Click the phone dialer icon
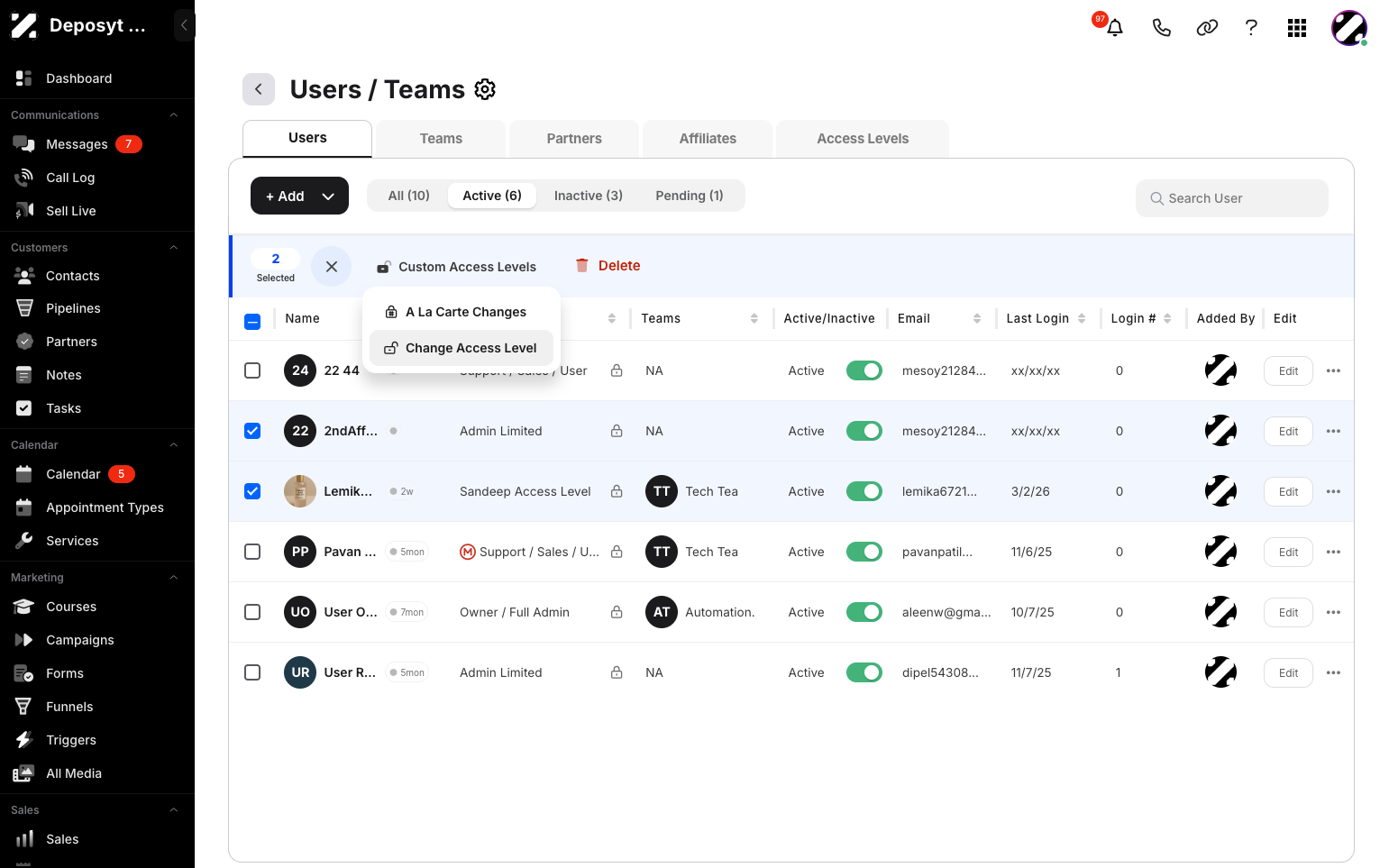Image resolution: width=1389 pixels, height=868 pixels. tap(1162, 28)
